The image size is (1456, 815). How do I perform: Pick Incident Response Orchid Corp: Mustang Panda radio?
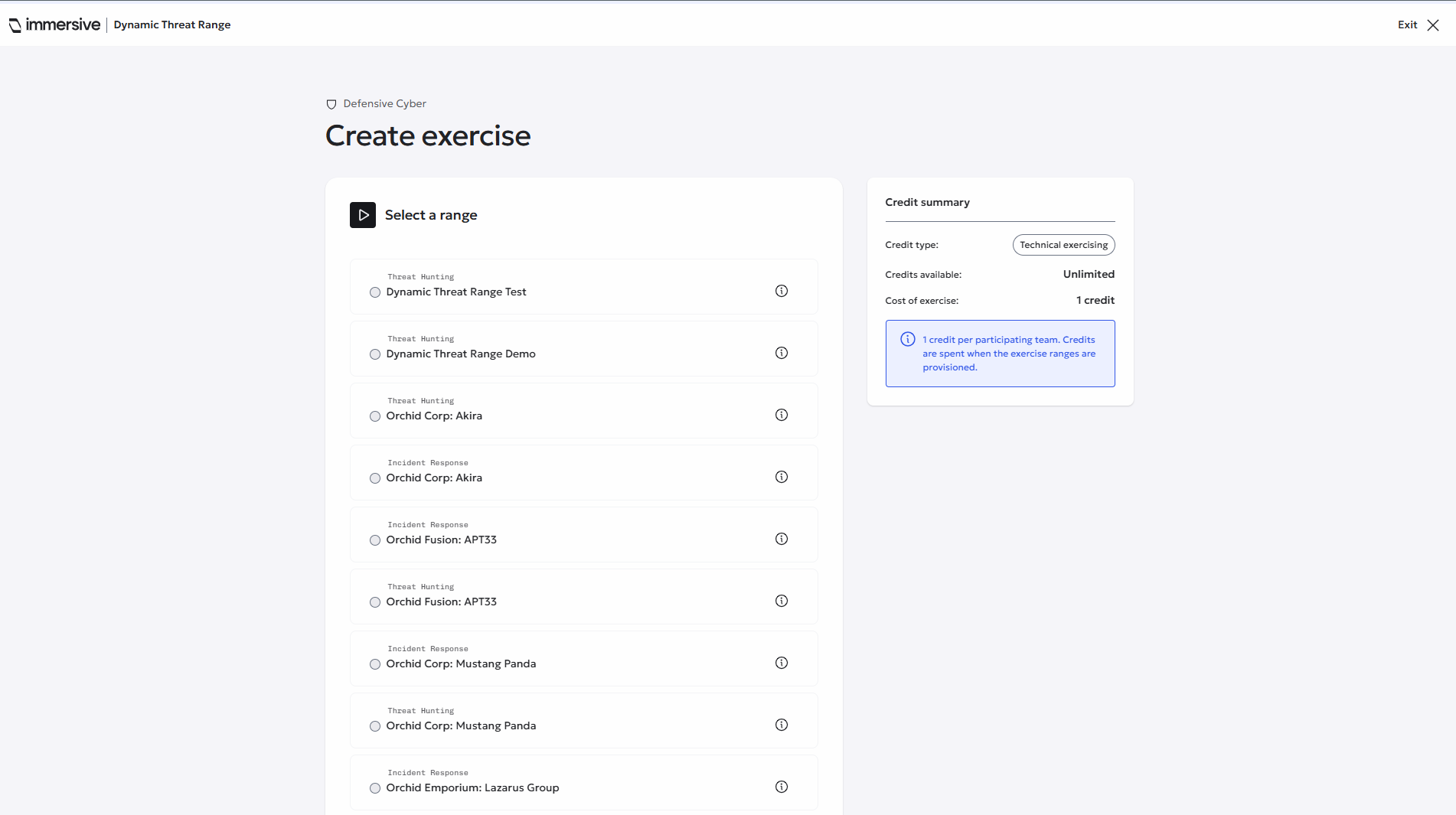375,664
